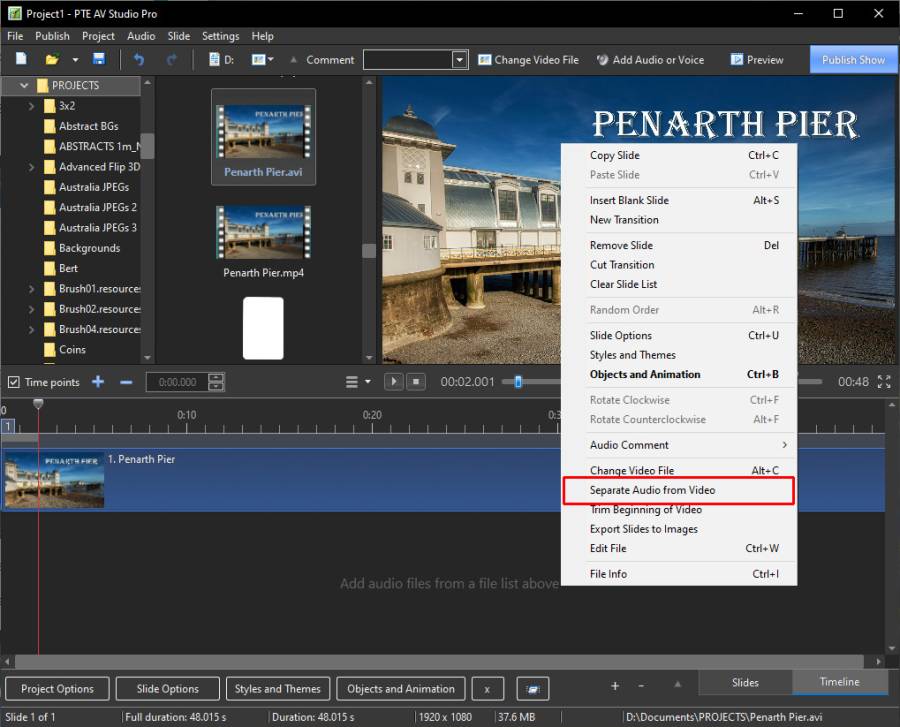900x727 pixels.
Task: Toggle the Time points checkbox
Action: (14, 382)
